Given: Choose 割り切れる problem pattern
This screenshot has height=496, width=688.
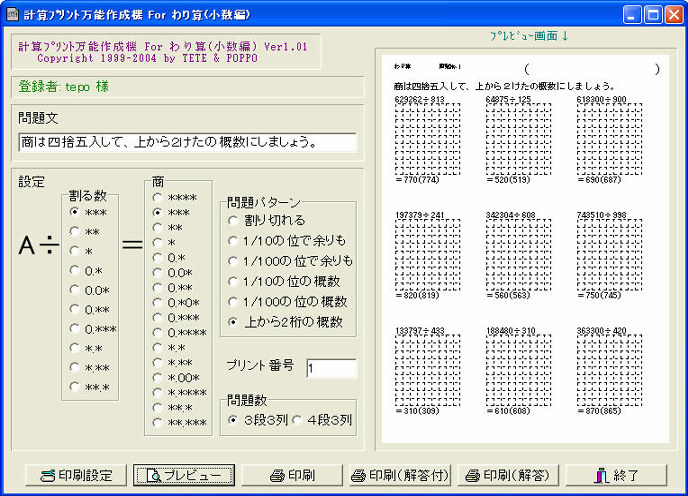Looking at the screenshot, I should pos(267,220).
